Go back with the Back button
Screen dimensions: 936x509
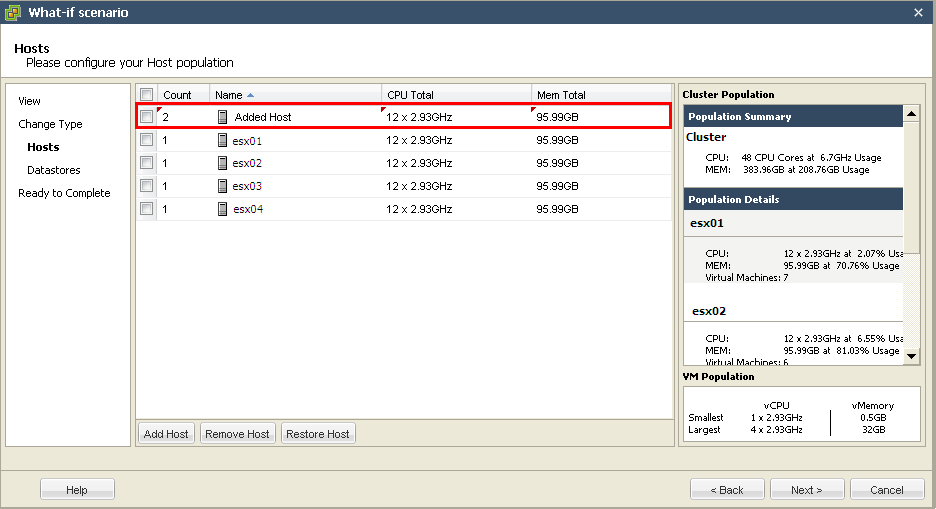tap(727, 490)
